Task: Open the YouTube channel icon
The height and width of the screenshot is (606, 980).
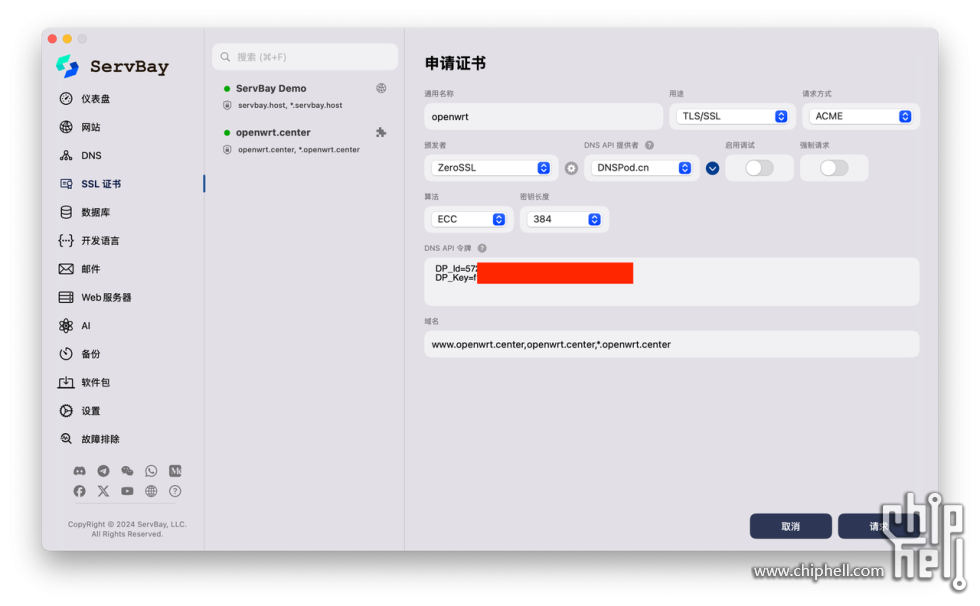Action: tap(127, 491)
